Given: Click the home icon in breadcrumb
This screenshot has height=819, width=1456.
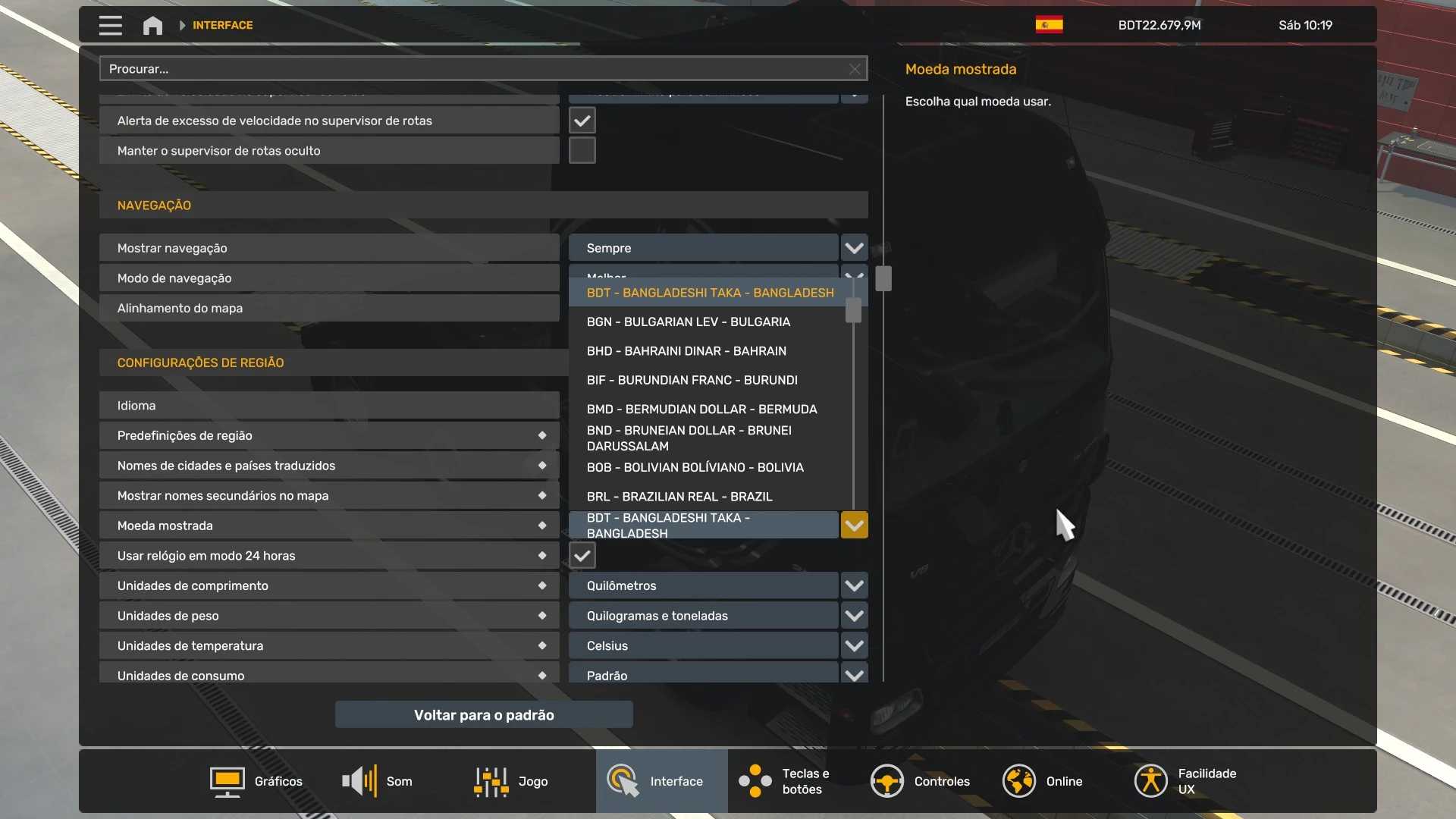Looking at the screenshot, I should [152, 25].
